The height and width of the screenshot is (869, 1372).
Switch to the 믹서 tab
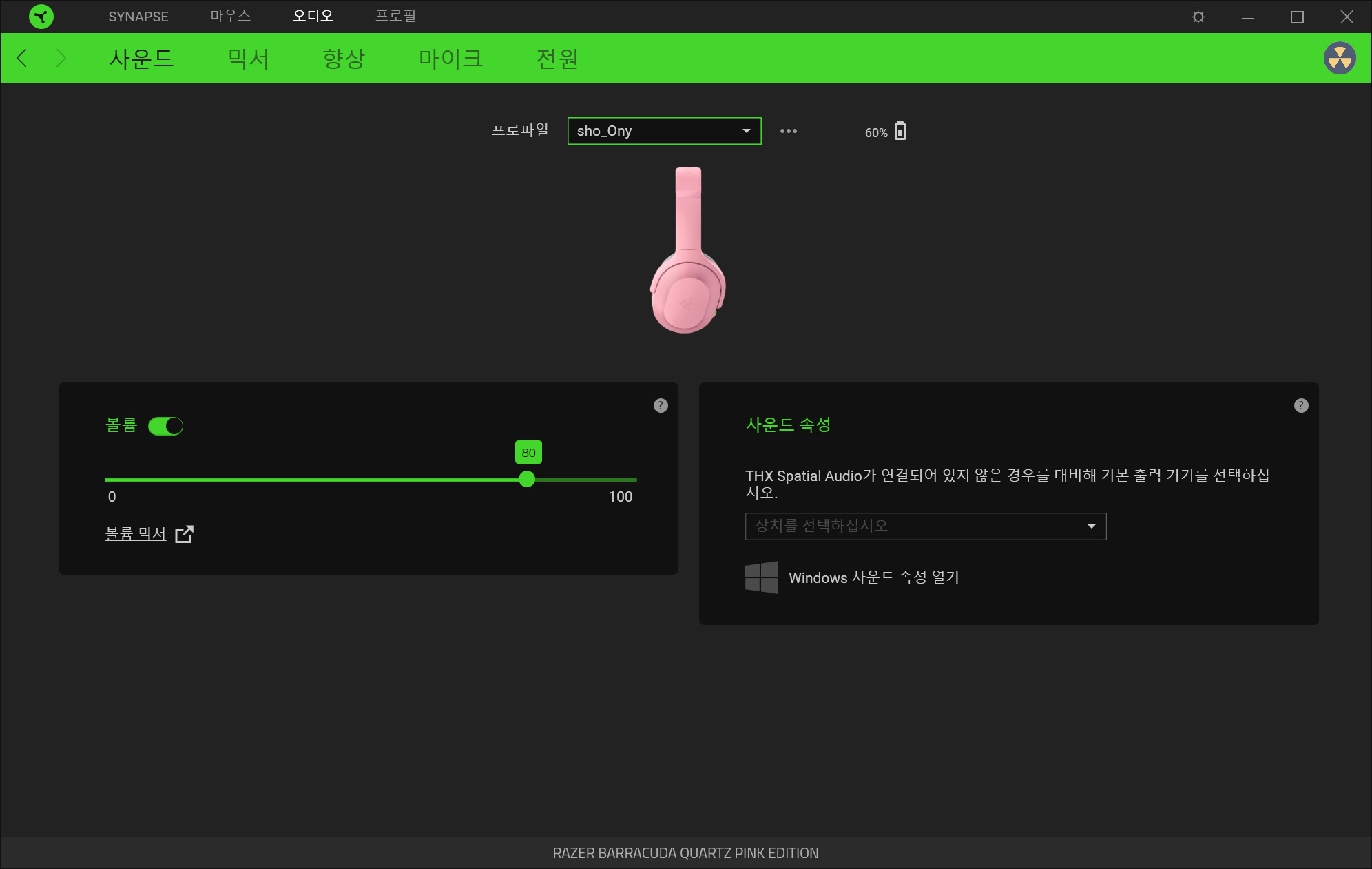pos(248,59)
